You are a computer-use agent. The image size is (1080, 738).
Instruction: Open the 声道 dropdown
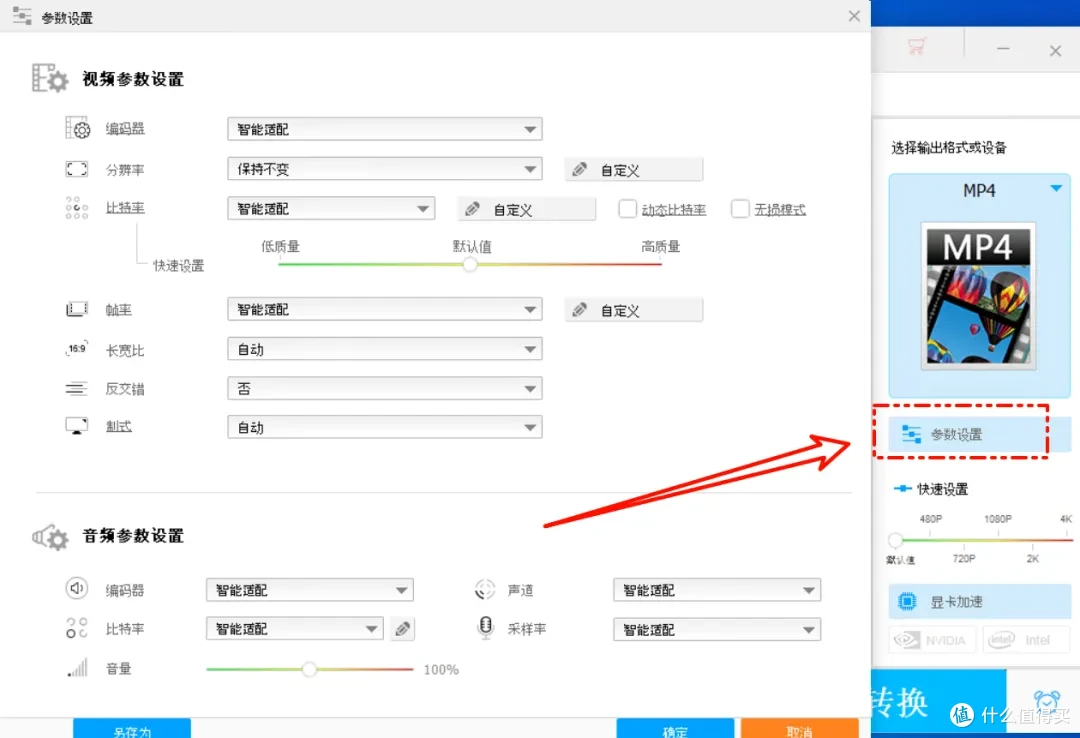coord(717,590)
